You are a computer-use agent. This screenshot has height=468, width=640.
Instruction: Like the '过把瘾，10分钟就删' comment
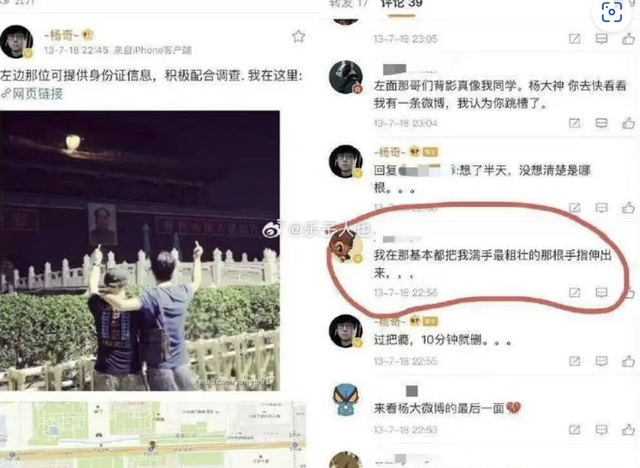tap(628, 361)
